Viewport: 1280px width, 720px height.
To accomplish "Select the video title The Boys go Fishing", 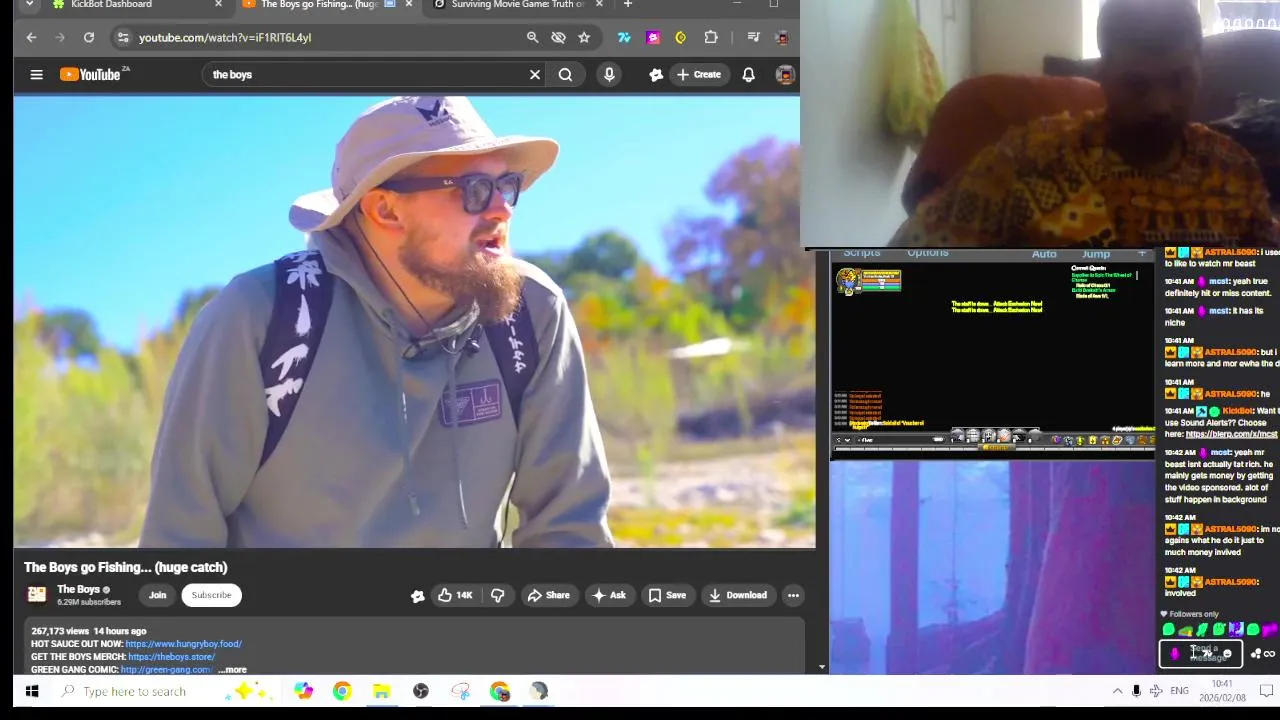I will 126,567.
